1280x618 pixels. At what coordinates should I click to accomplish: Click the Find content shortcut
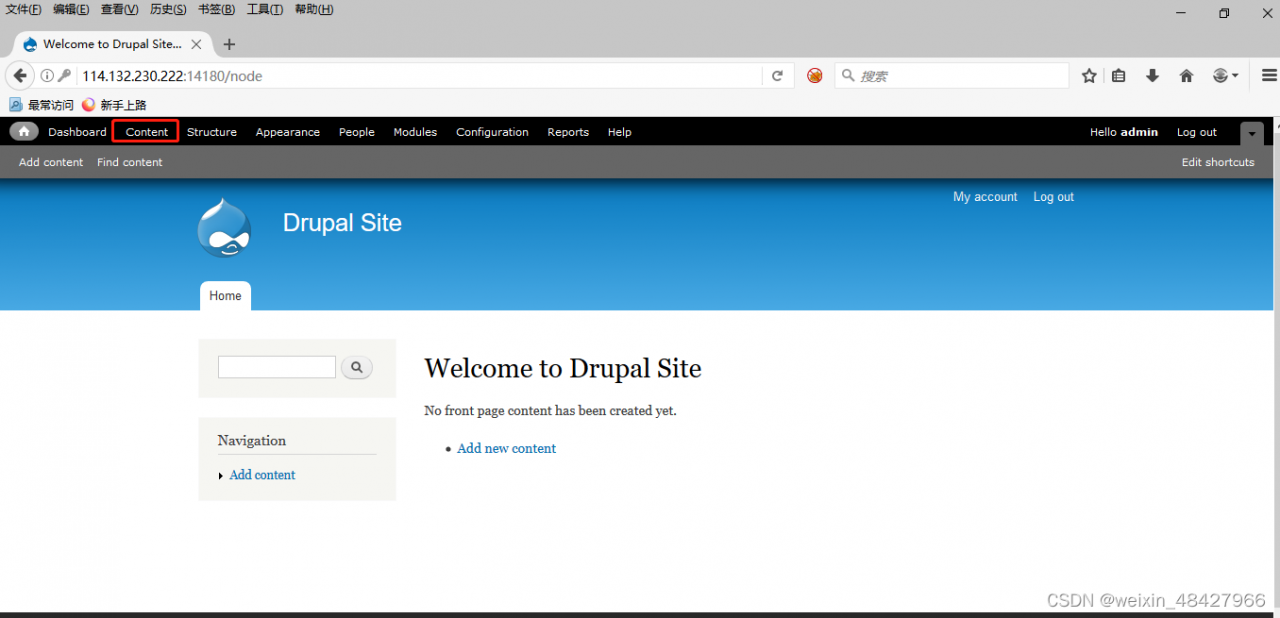[130, 162]
